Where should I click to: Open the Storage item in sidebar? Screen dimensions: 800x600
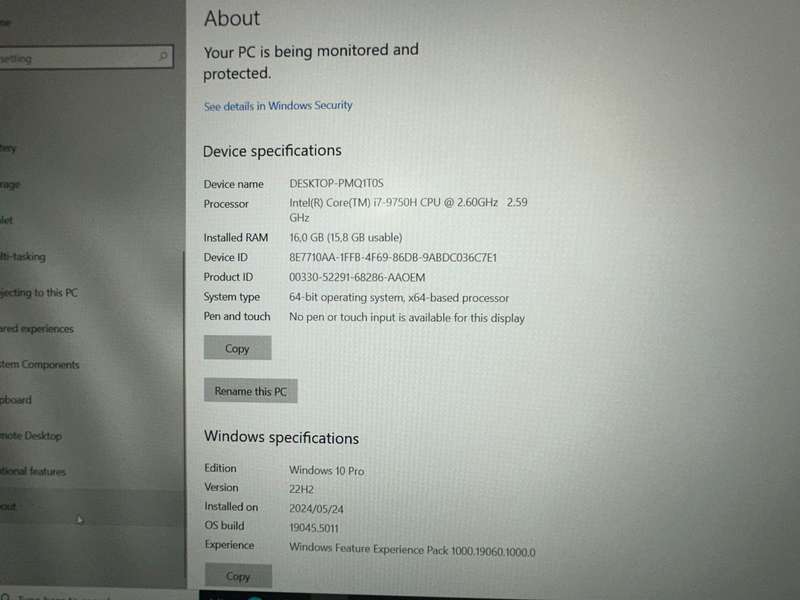(10, 184)
